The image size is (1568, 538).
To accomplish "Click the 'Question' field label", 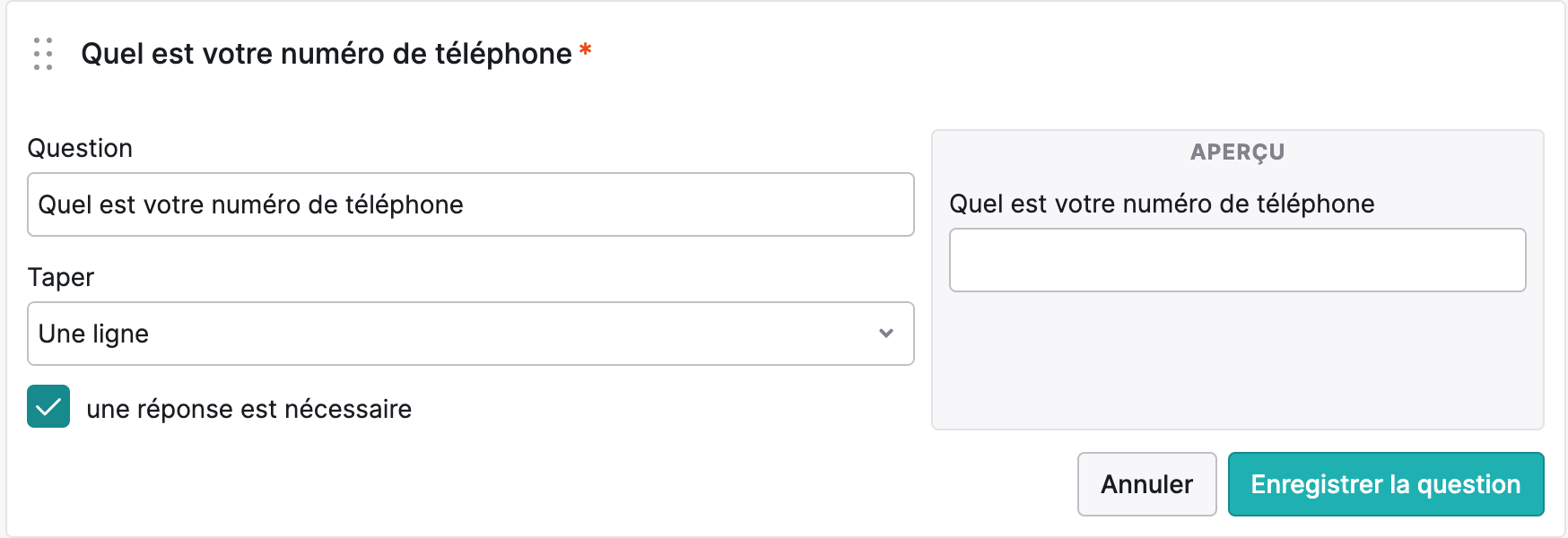I will click(x=80, y=148).
